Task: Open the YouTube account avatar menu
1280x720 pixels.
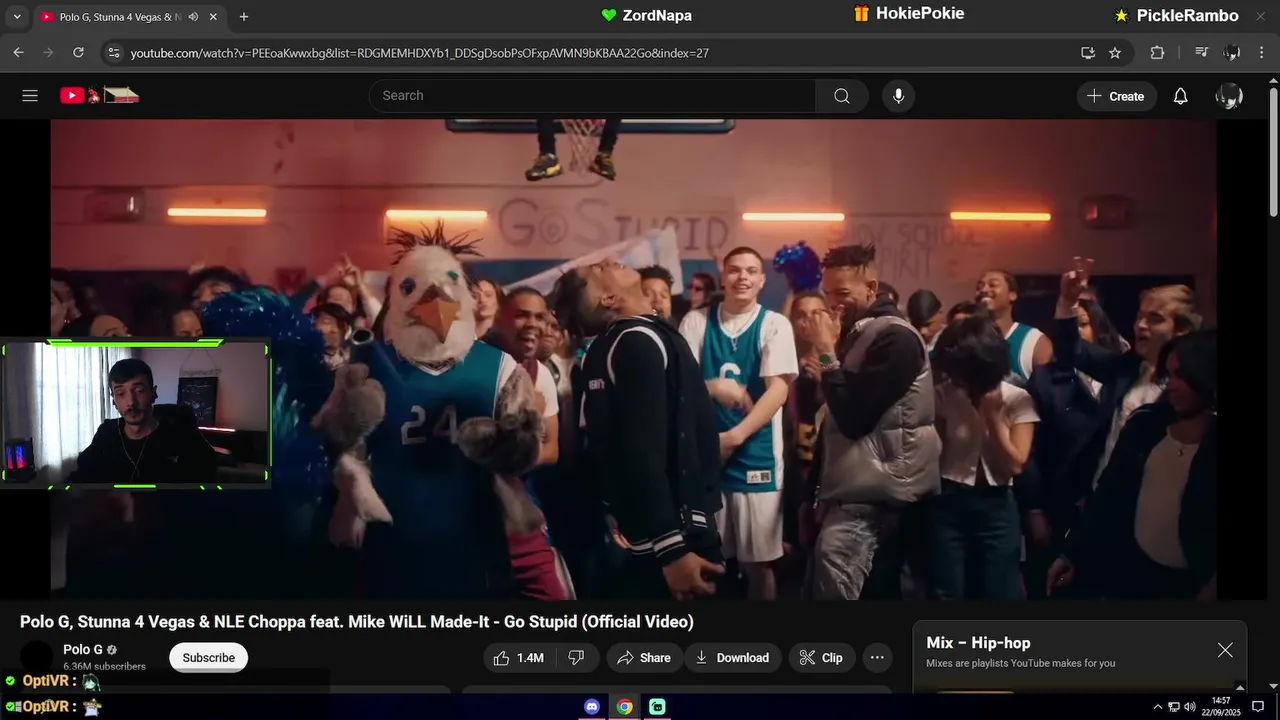Action: pyautogui.click(x=1229, y=96)
